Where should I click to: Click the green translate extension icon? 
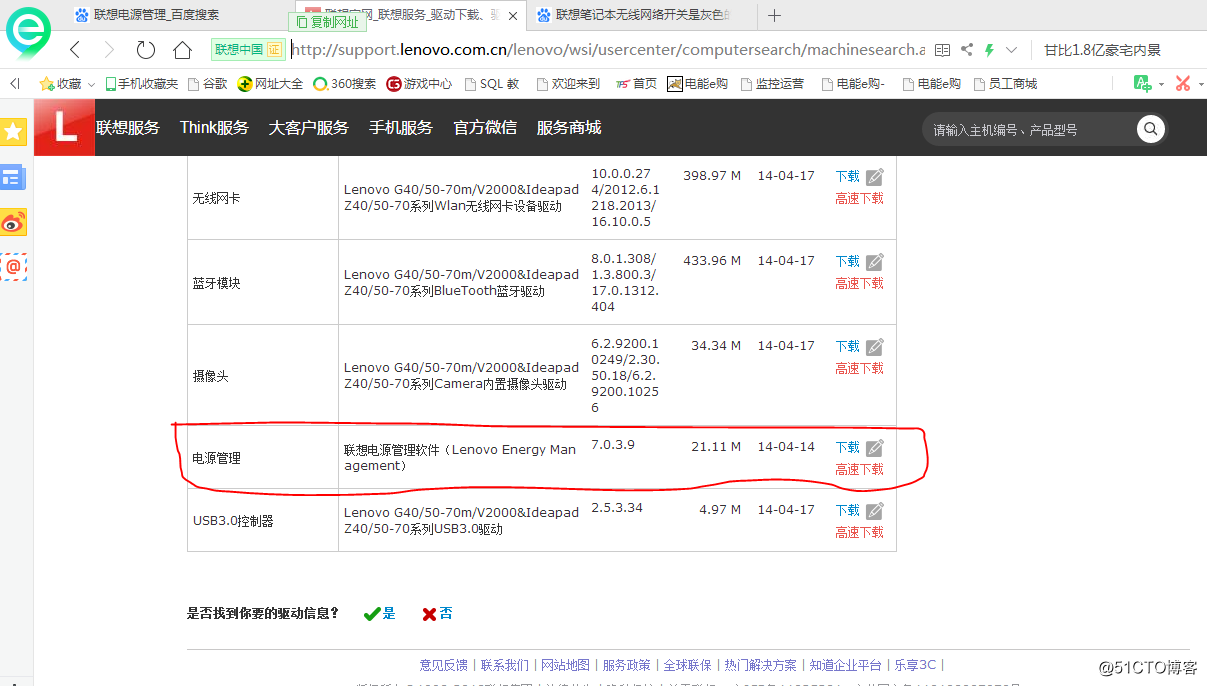pyautogui.click(x=1143, y=84)
